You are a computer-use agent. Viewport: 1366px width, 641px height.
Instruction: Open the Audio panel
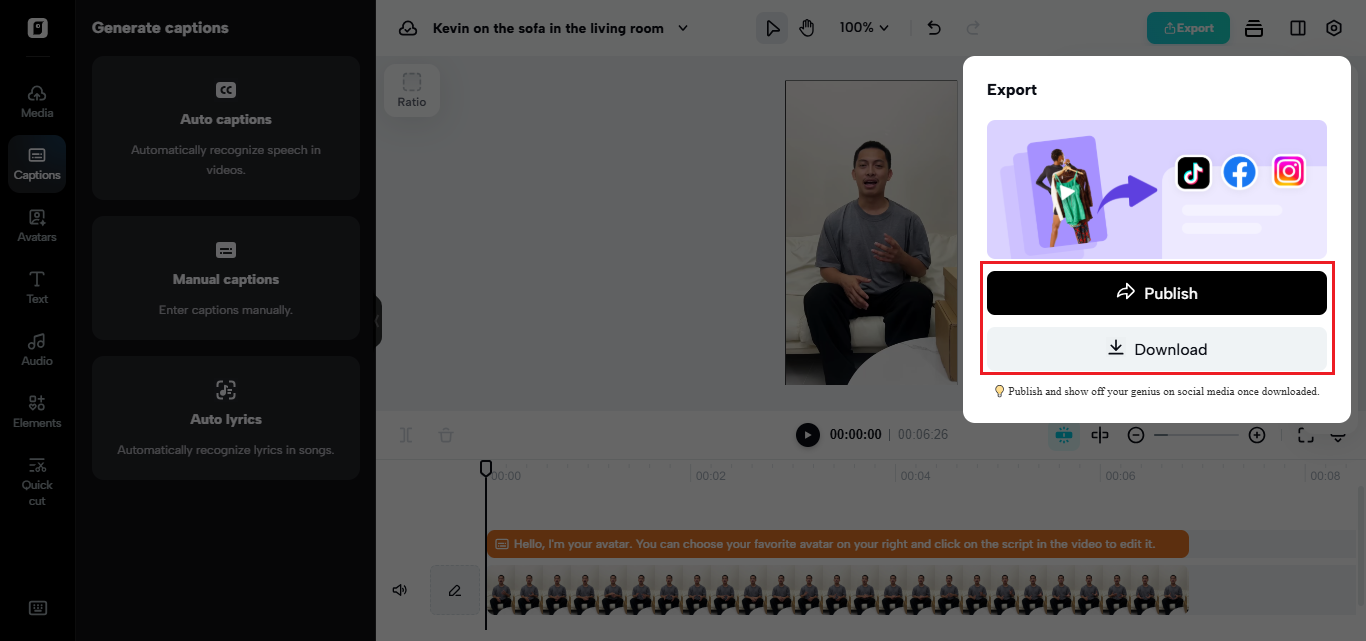tap(37, 349)
